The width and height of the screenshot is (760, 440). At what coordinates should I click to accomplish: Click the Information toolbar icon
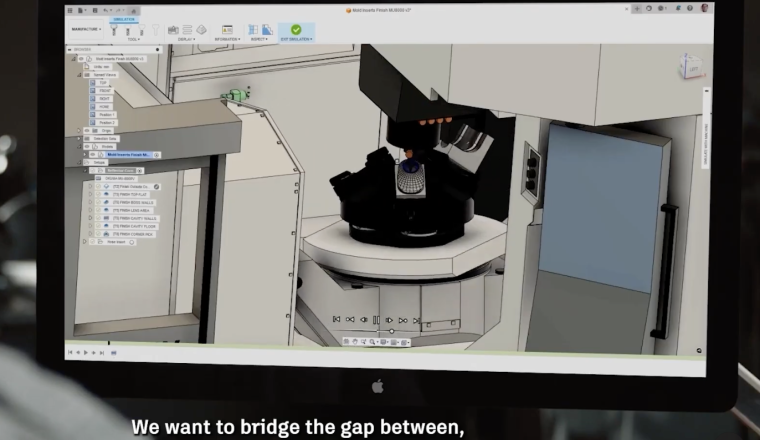pos(227,30)
